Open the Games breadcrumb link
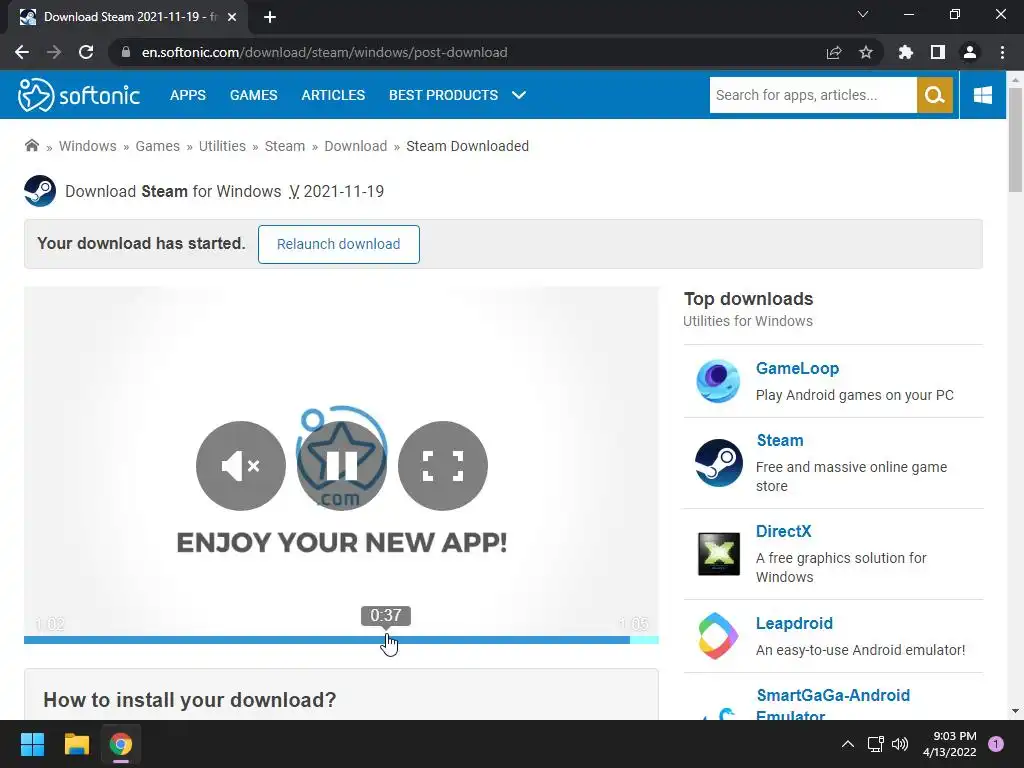This screenshot has width=1024, height=768. [157, 146]
